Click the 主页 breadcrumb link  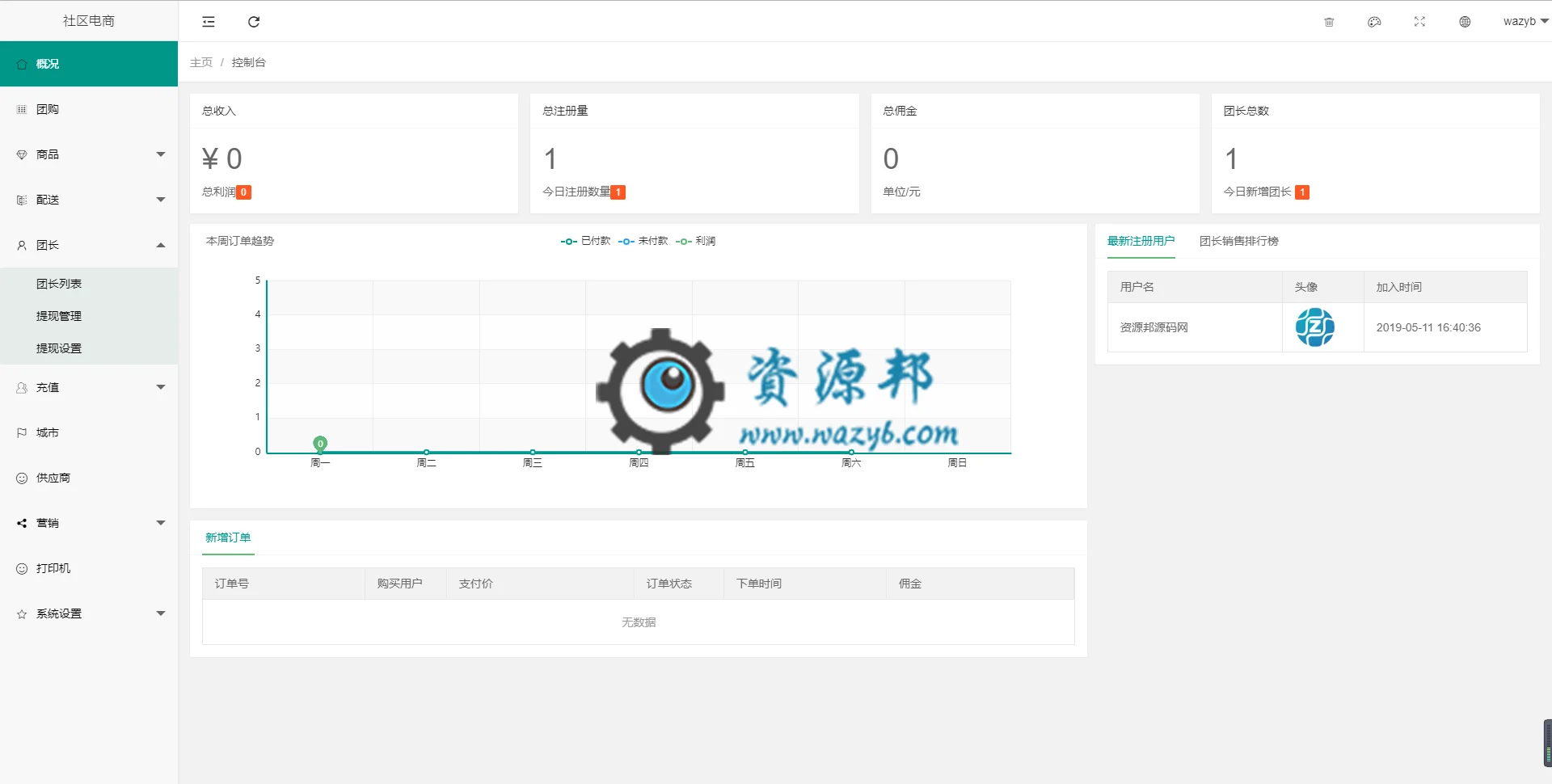click(201, 62)
